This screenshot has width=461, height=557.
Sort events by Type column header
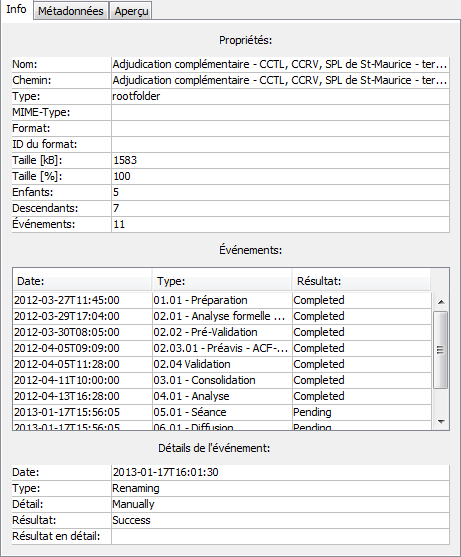[222, 281]
